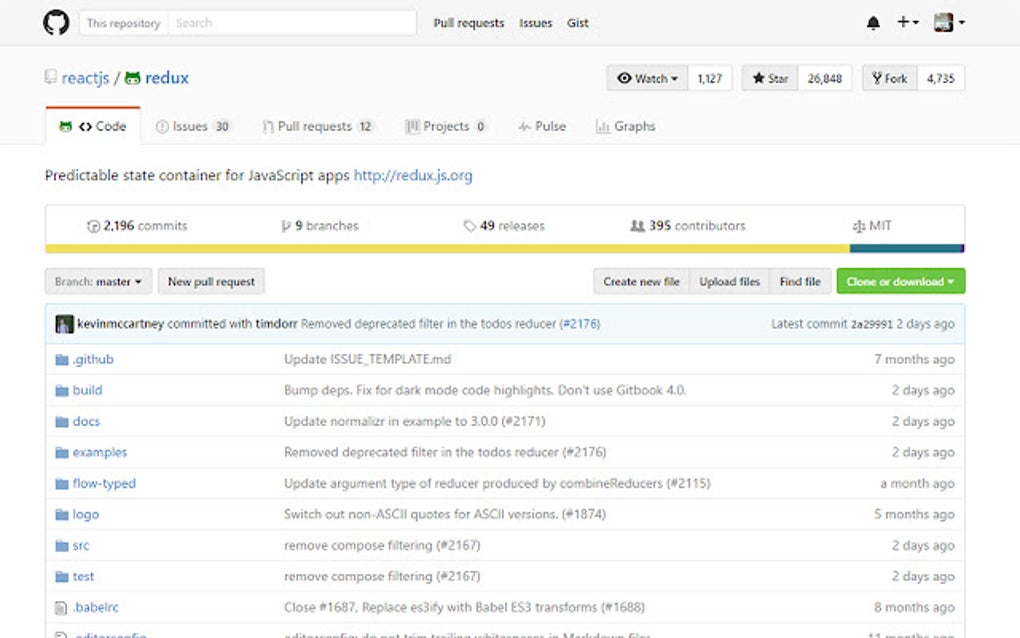
Task: Open Pull requests in top navigation
Action: 468,23
